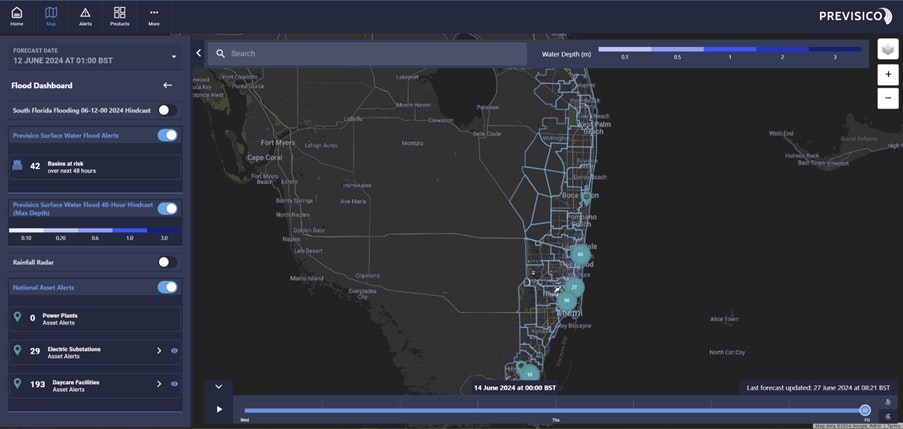This screenshot has height=429, width=903.
Task: Click the timeline track near Thu
Action: [x=556, y=411]
